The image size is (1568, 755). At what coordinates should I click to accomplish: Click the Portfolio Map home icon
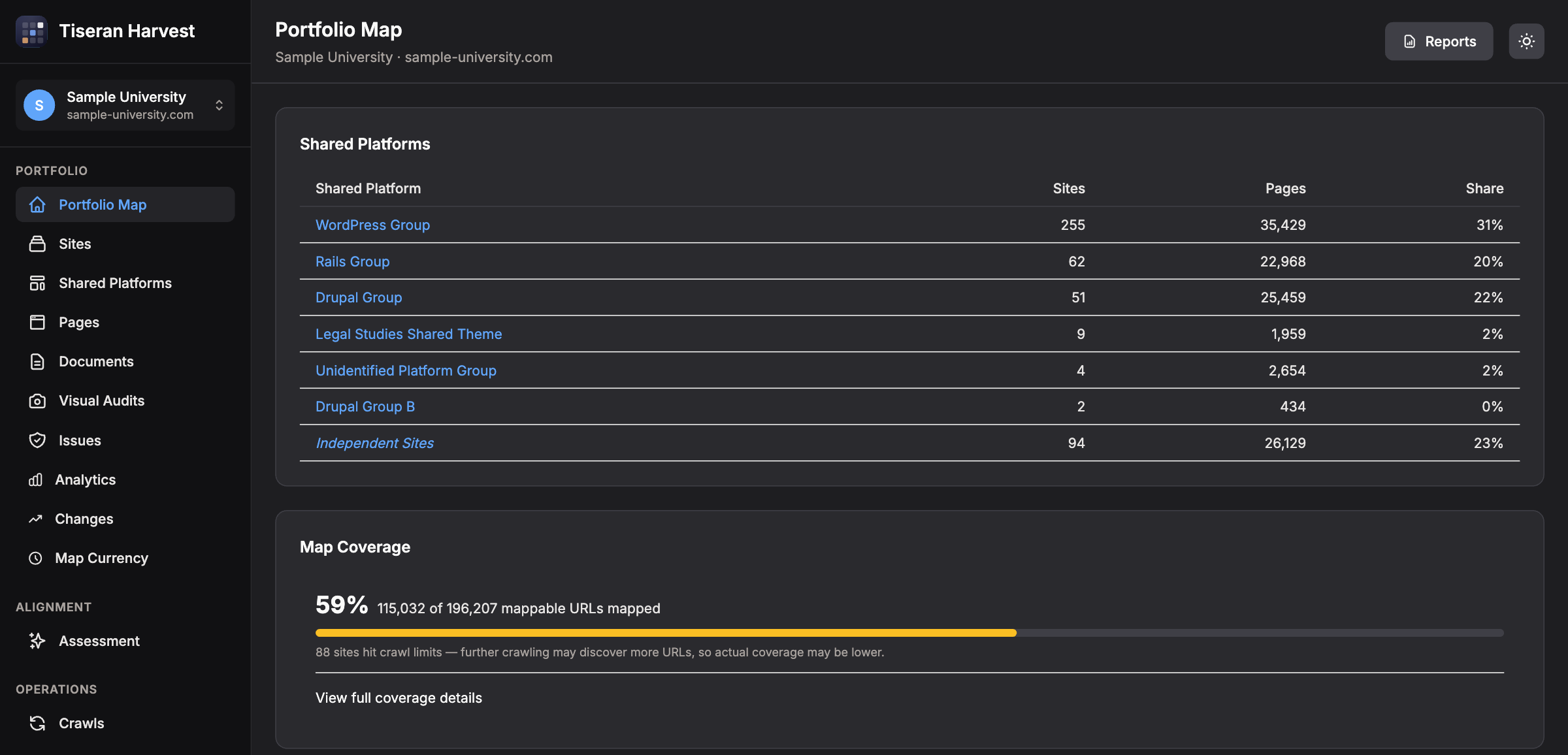click(x=37, y=204)
